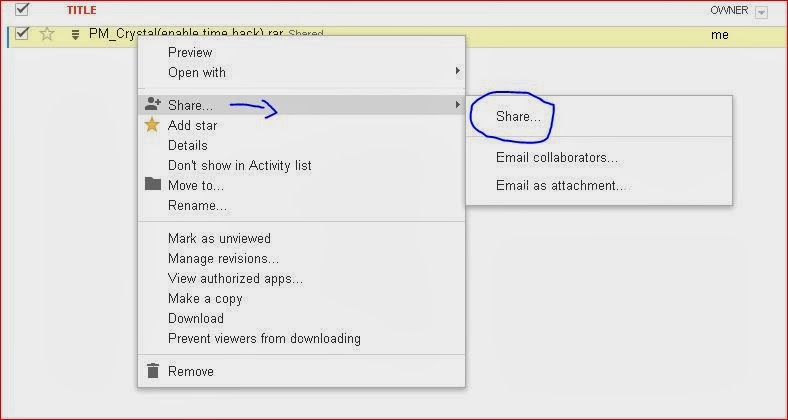The height and width of the screenshot is (420, 788).
Task: Click the add-person Share icon
Action: pos(152,104)
